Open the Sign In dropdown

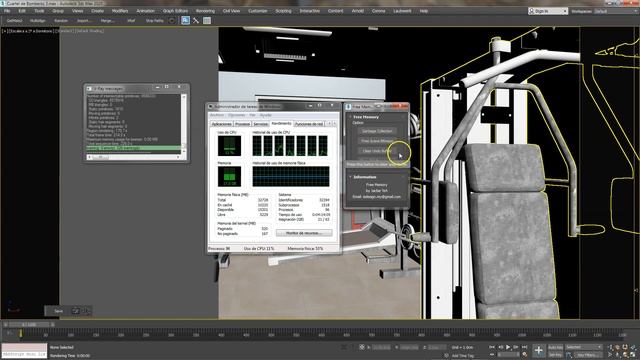click(548, 11)
